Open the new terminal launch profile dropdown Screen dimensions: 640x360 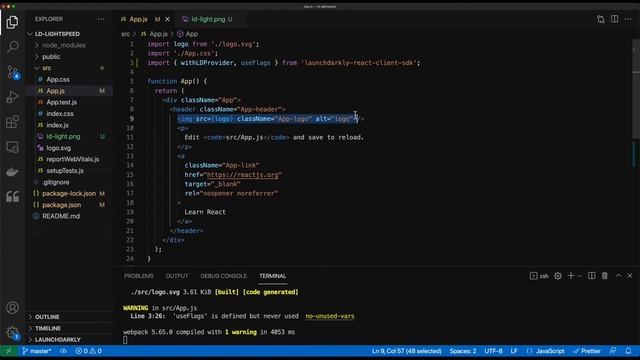tap(580, 276)
